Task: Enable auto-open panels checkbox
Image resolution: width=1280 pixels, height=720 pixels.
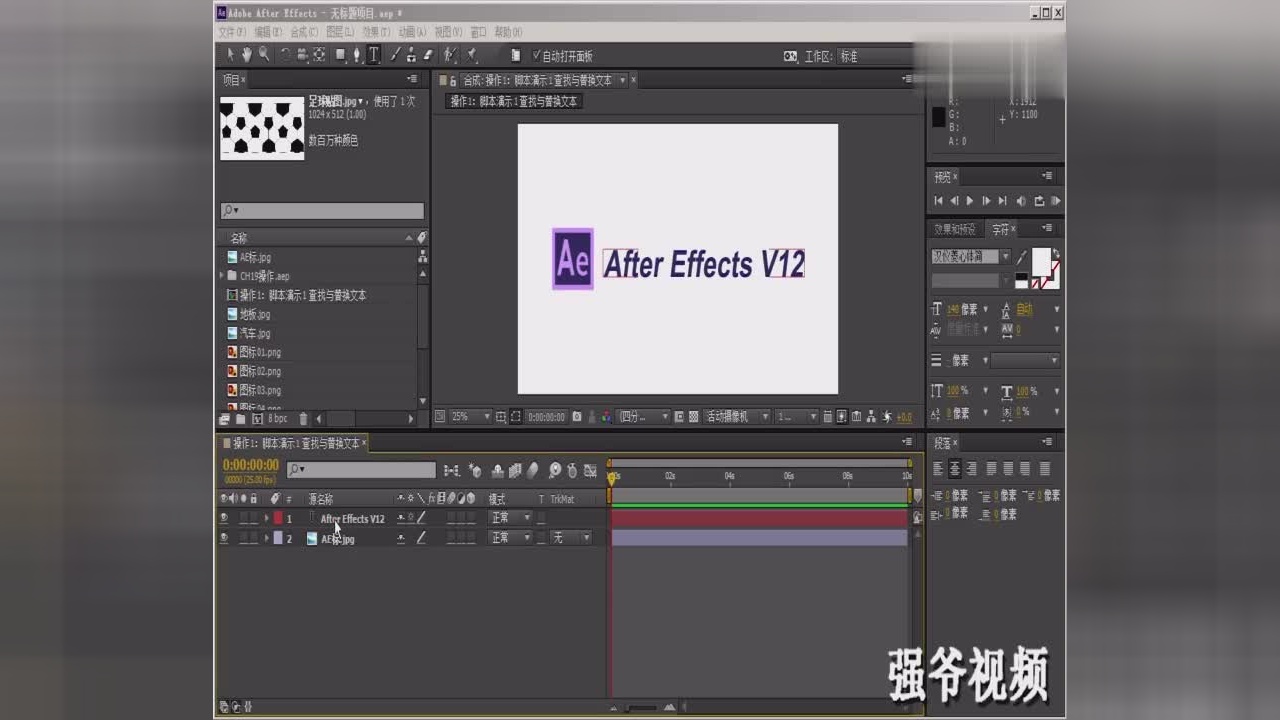Action: pyautogui.click(x=537, y=56)
